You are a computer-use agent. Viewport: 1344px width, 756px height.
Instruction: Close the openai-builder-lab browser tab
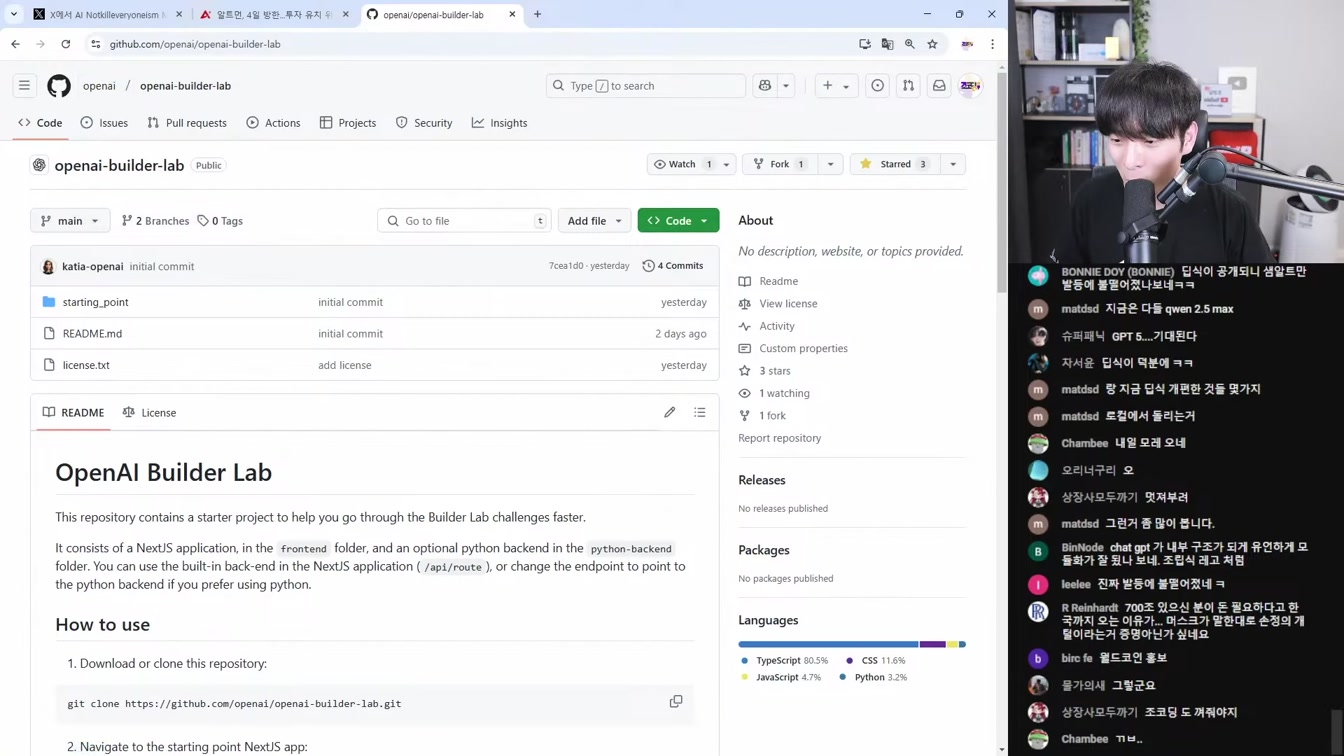[x=512, y=14]
